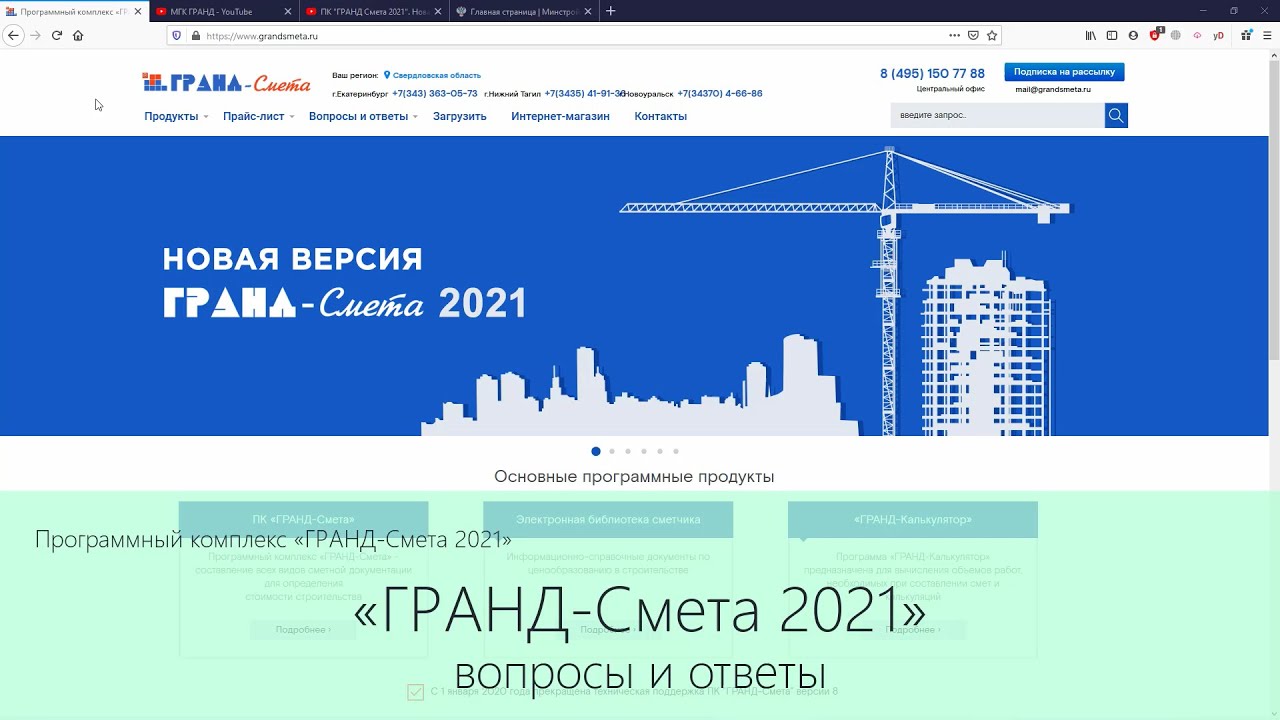Open the gift What's New icon
This screenshot has width=1280, height=720.
click(x=1246, y=35)
